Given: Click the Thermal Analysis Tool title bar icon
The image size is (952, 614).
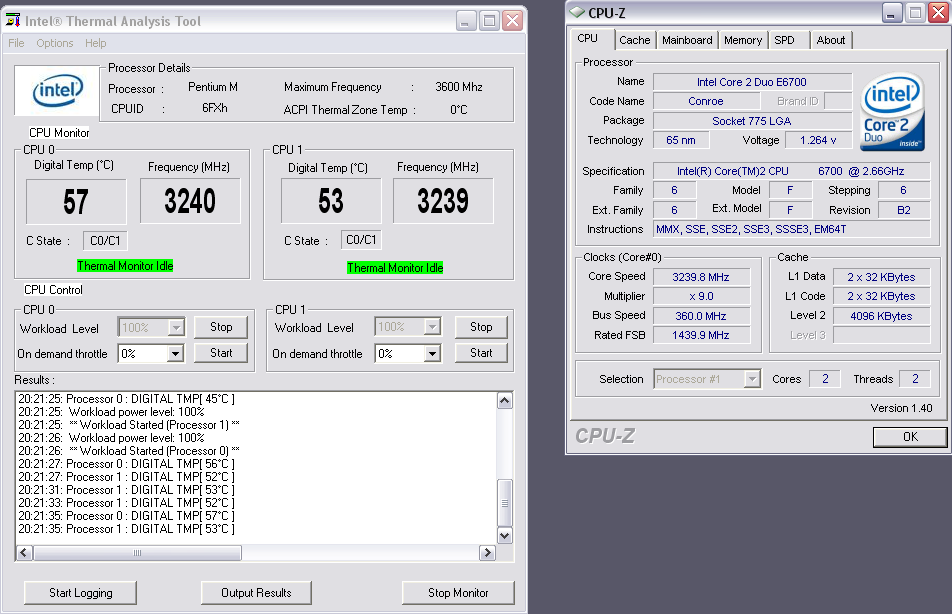Looking at the screenshot, I should tap(13, 21).
